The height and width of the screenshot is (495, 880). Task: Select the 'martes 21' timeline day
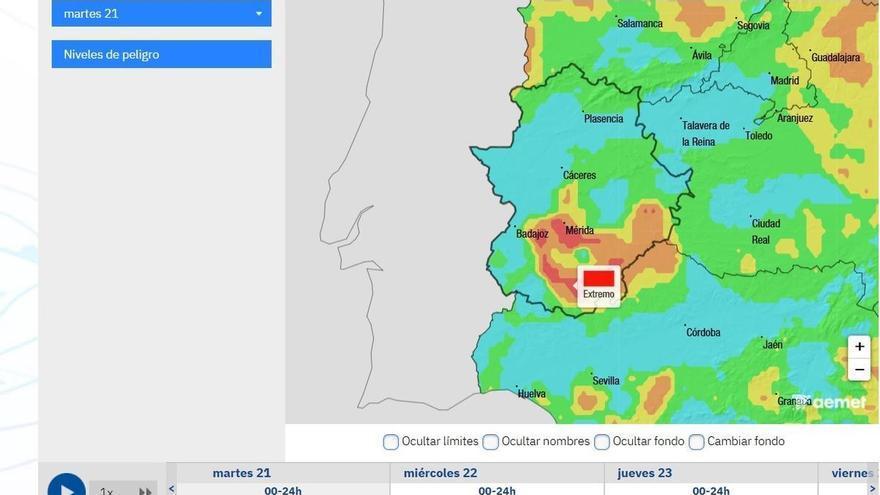pyautogui.click(x=241, y=473)
